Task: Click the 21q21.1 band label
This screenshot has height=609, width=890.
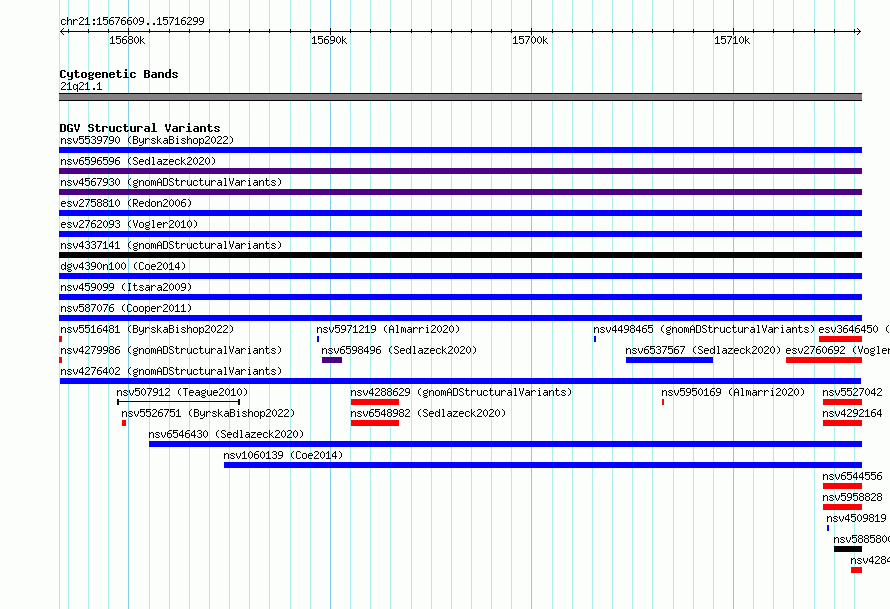Action: point(81,86)
